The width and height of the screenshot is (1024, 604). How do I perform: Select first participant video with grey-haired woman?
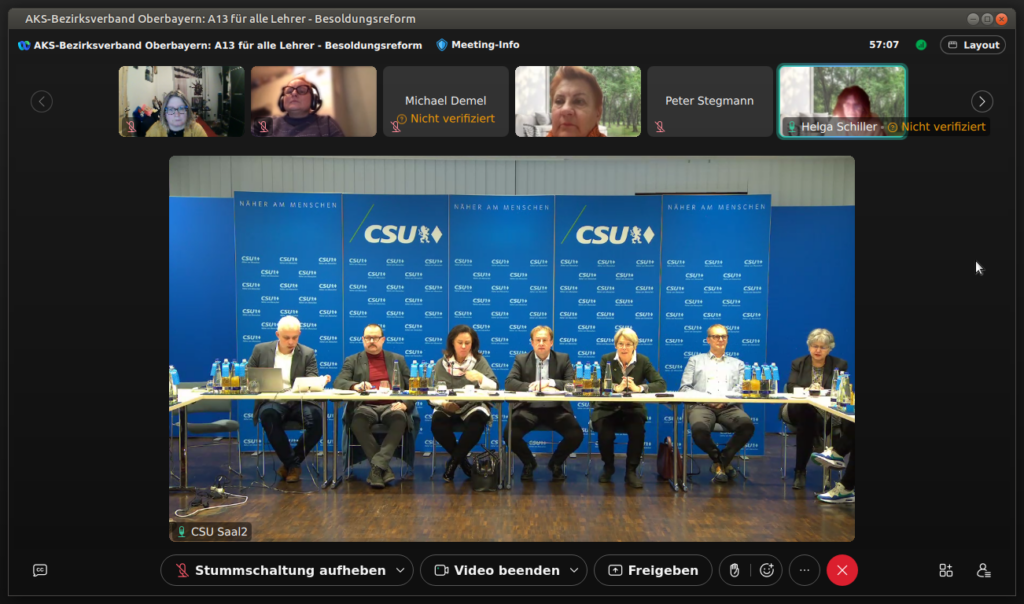[x=182, y=101]
